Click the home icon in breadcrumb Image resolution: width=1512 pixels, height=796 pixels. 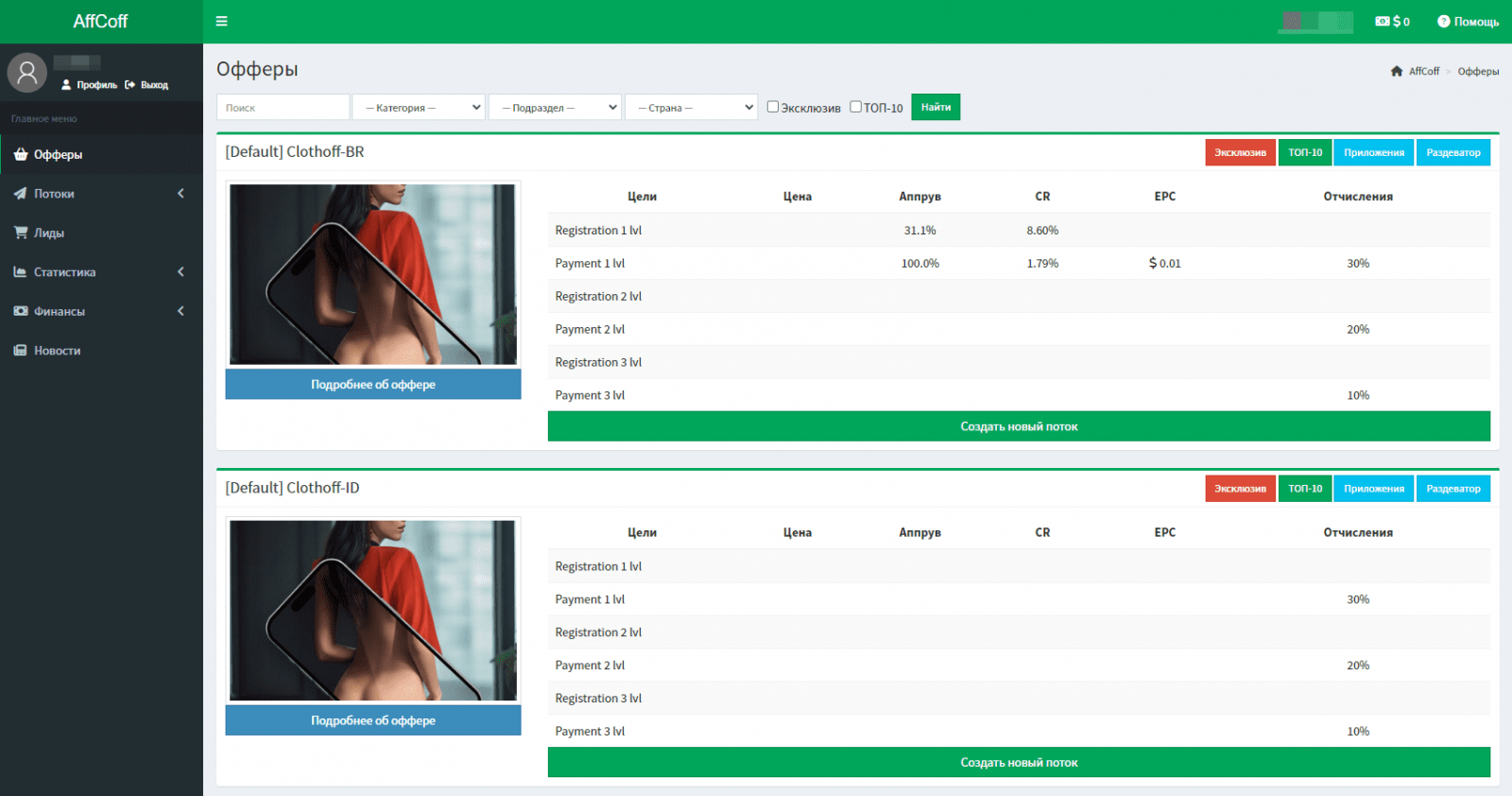(1396, 72)
